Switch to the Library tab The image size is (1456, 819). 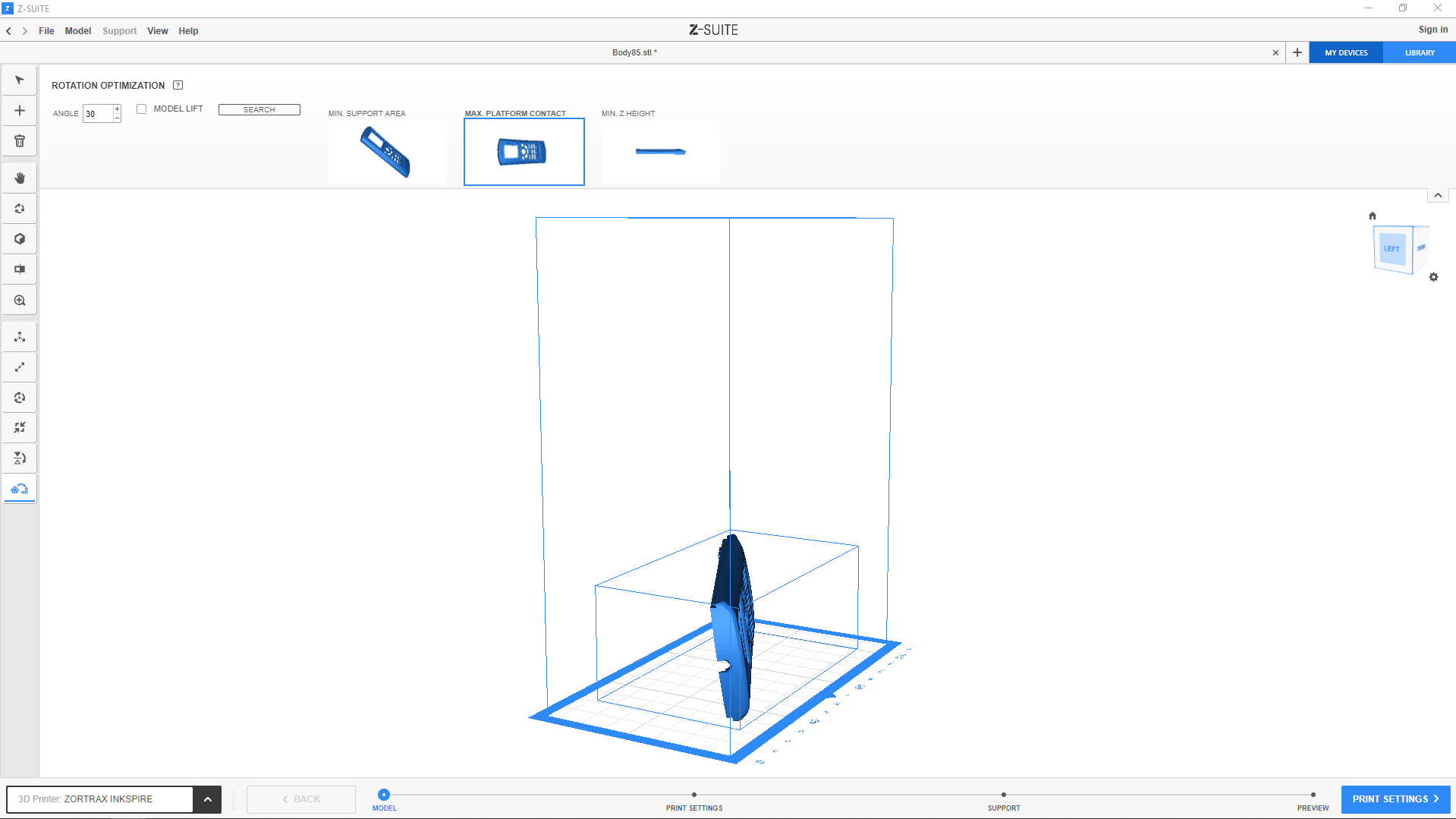coord(1419,53)
